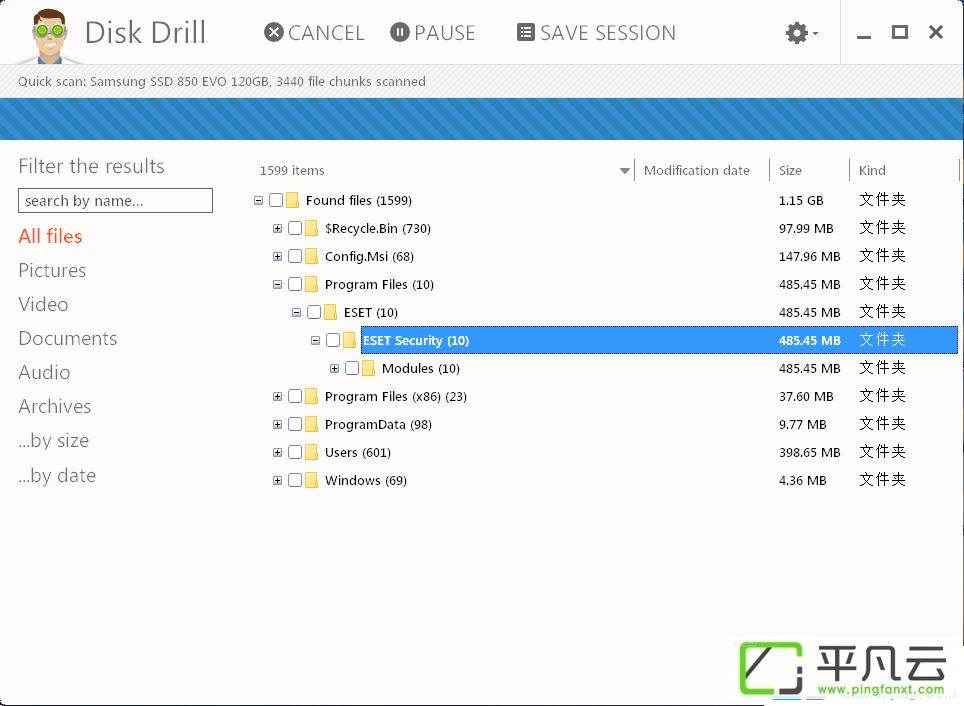Click the SAVE SESSION button label
Screen dimensions: 964x706
point(608,33)
